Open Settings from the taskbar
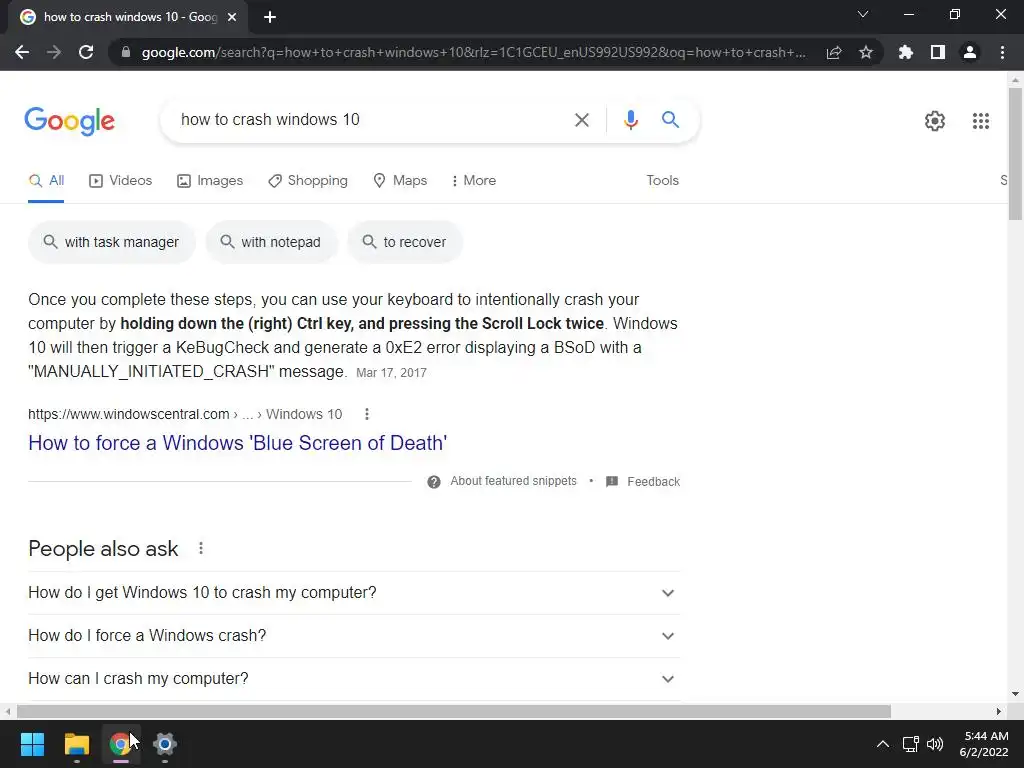 coord(165,744)
